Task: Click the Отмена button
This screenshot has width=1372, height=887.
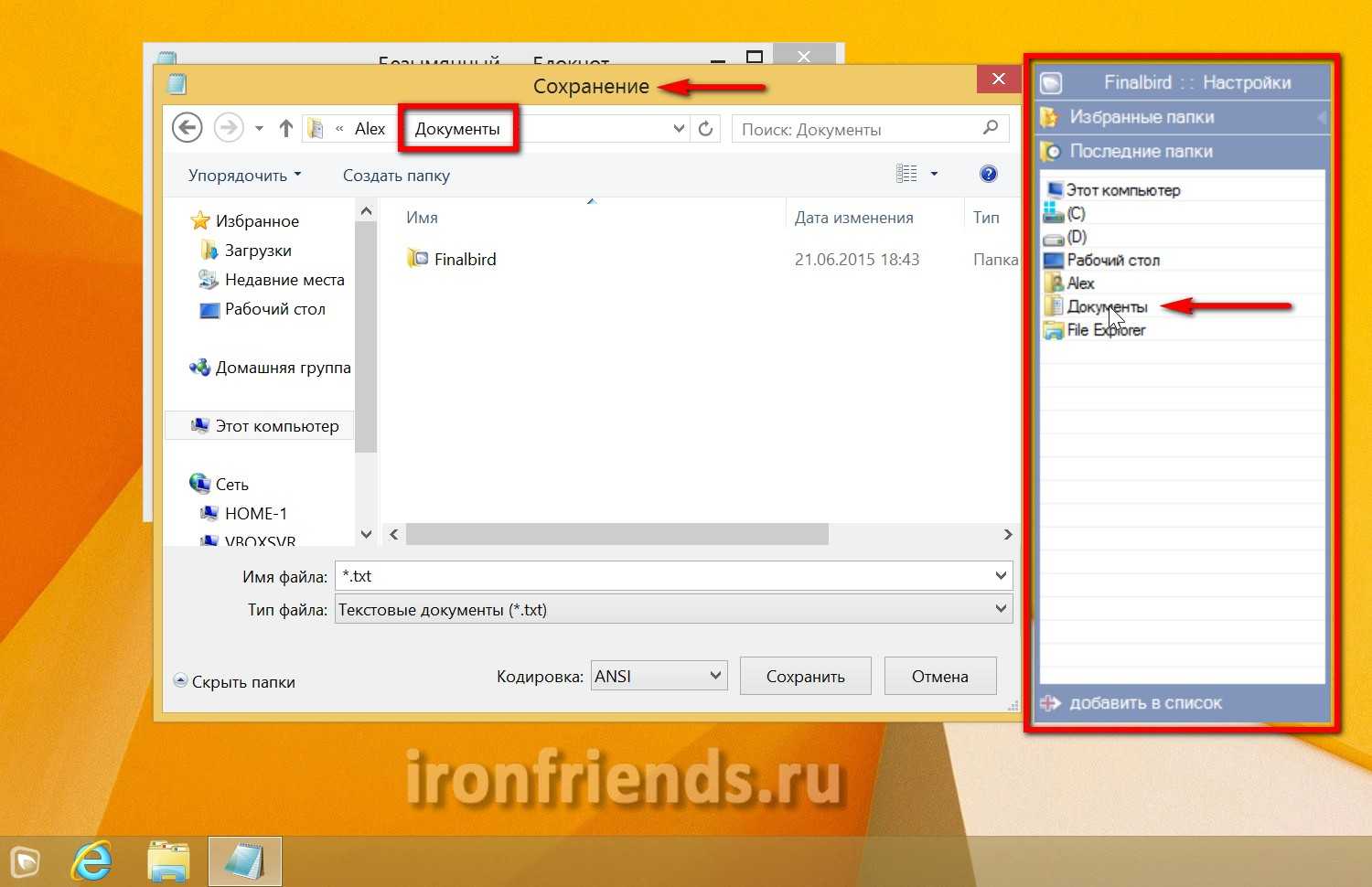Action: pos(939,677)
